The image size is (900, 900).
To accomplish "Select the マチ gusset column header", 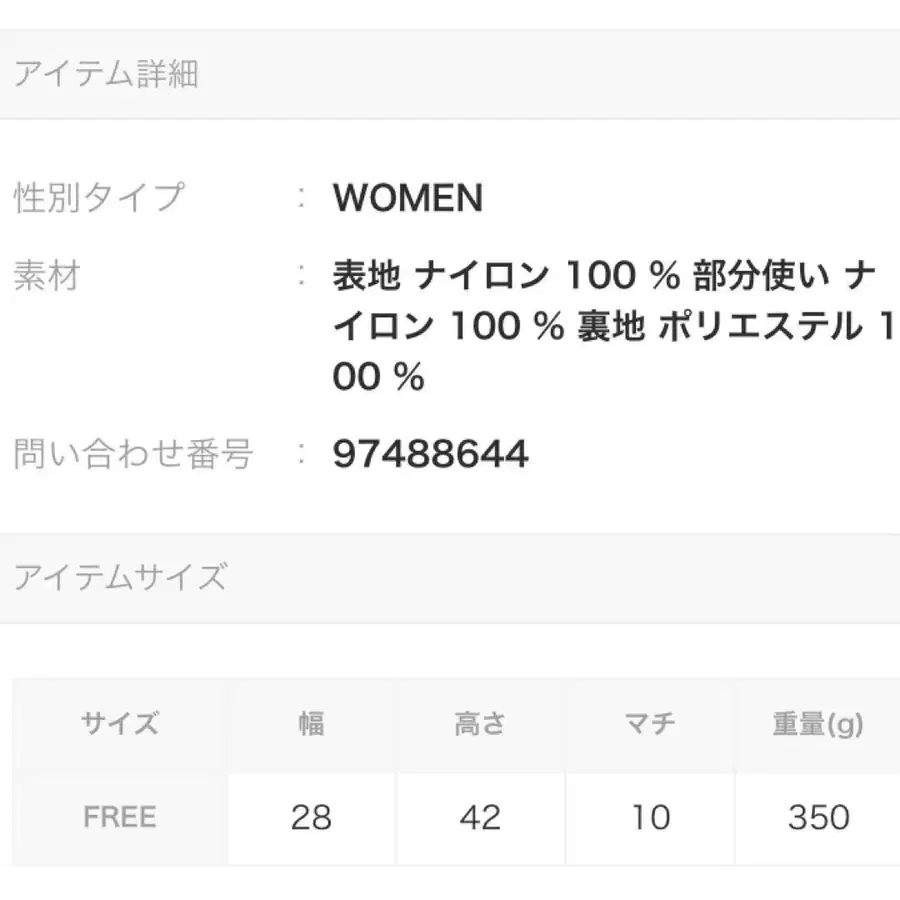I will point(650,724).
